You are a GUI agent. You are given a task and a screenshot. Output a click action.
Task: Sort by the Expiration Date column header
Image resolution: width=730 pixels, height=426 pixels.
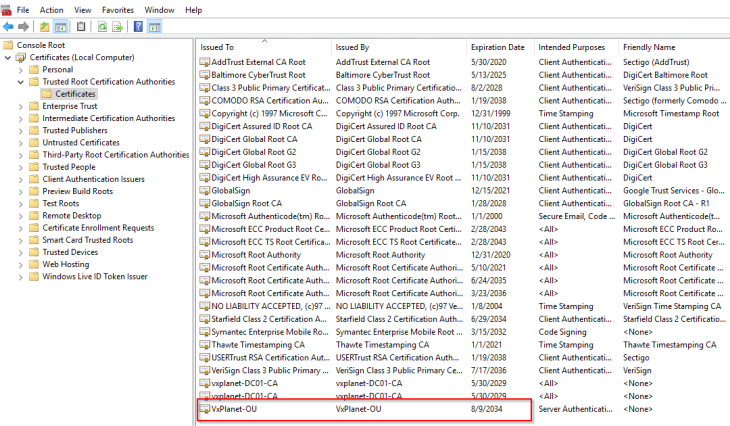pyautogui.click(x=497, y=47)
